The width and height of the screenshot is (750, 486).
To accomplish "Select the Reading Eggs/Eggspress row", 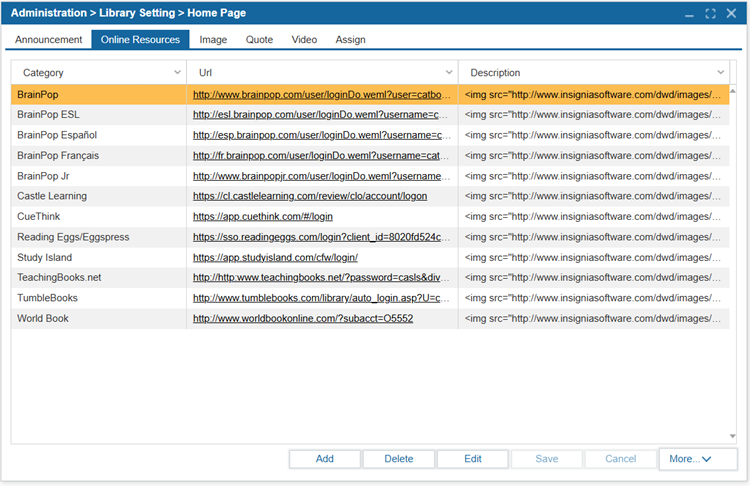I will pyautogui.click(x=370, y=237).
